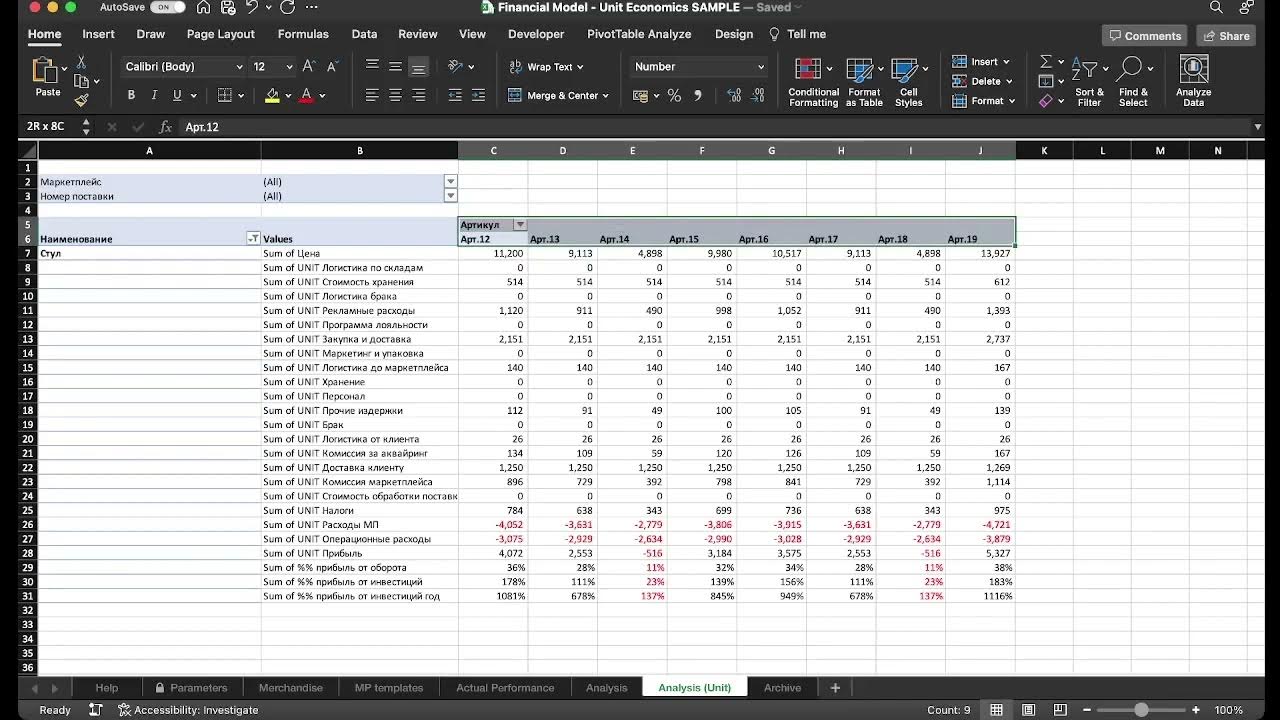
Task: Switch to Page Layout view in status bar
Action: [x=1028, y=710]
